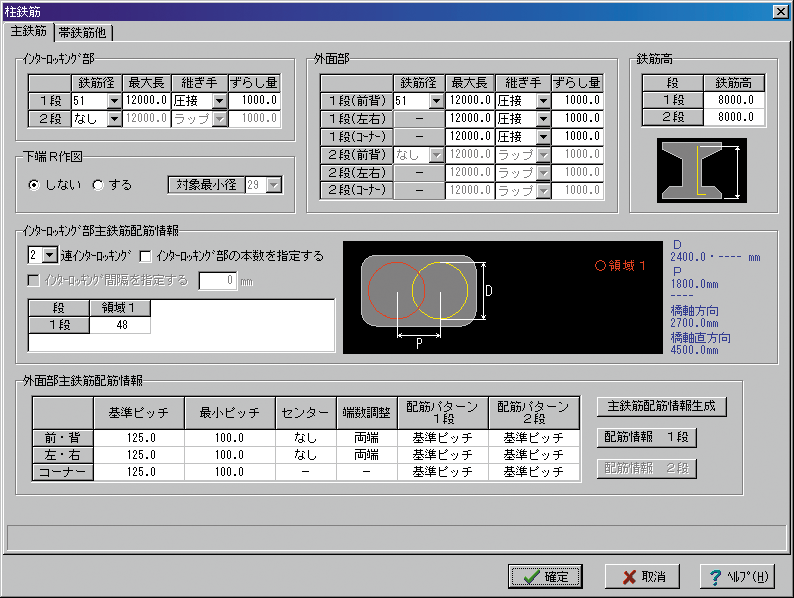The image size is (794, 598).
Task: Click the 主鉄筋配筋情報生成 button
Action: click(661, 407)
